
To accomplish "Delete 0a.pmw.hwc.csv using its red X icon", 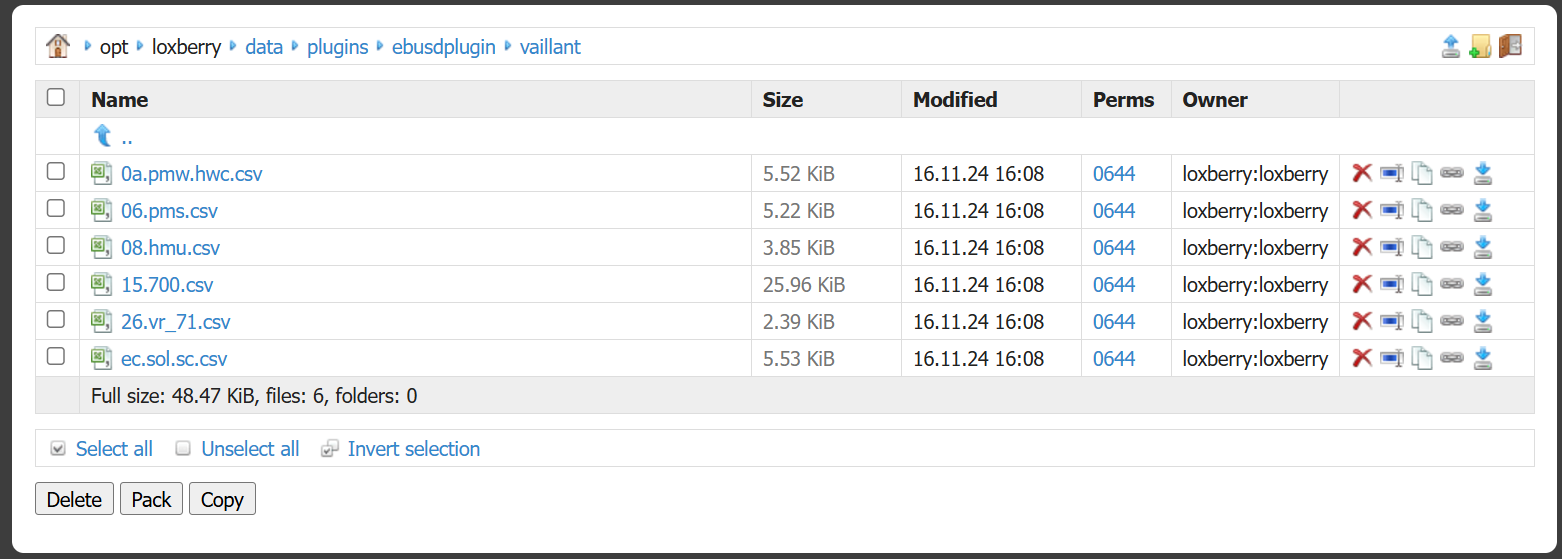I will click(1361, 173).
